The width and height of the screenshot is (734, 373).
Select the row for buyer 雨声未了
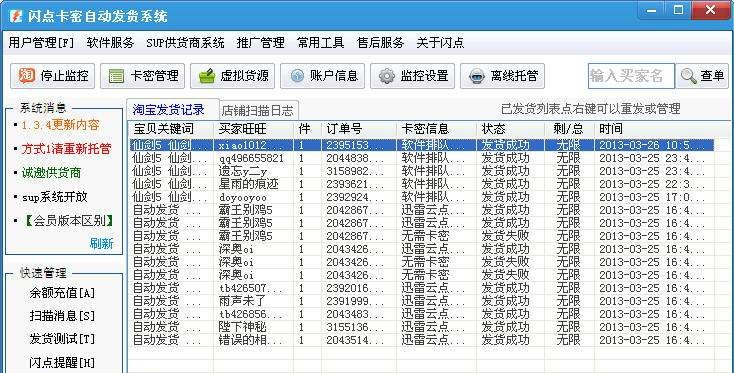click(x=421, y=300)
